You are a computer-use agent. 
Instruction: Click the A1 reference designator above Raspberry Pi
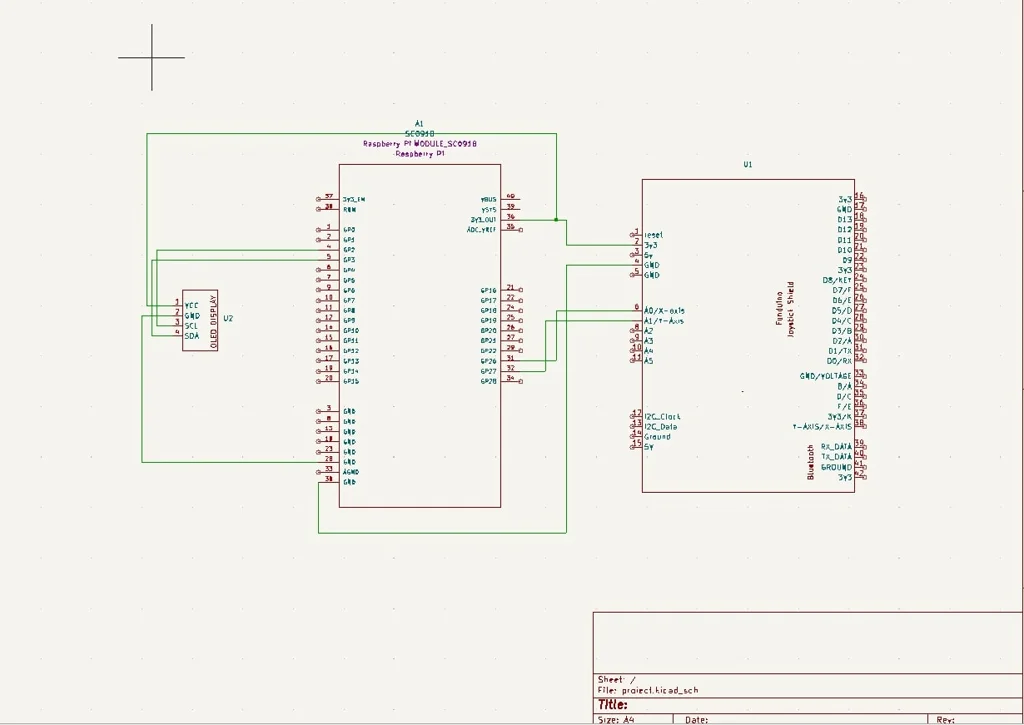[x=419, y=123]
